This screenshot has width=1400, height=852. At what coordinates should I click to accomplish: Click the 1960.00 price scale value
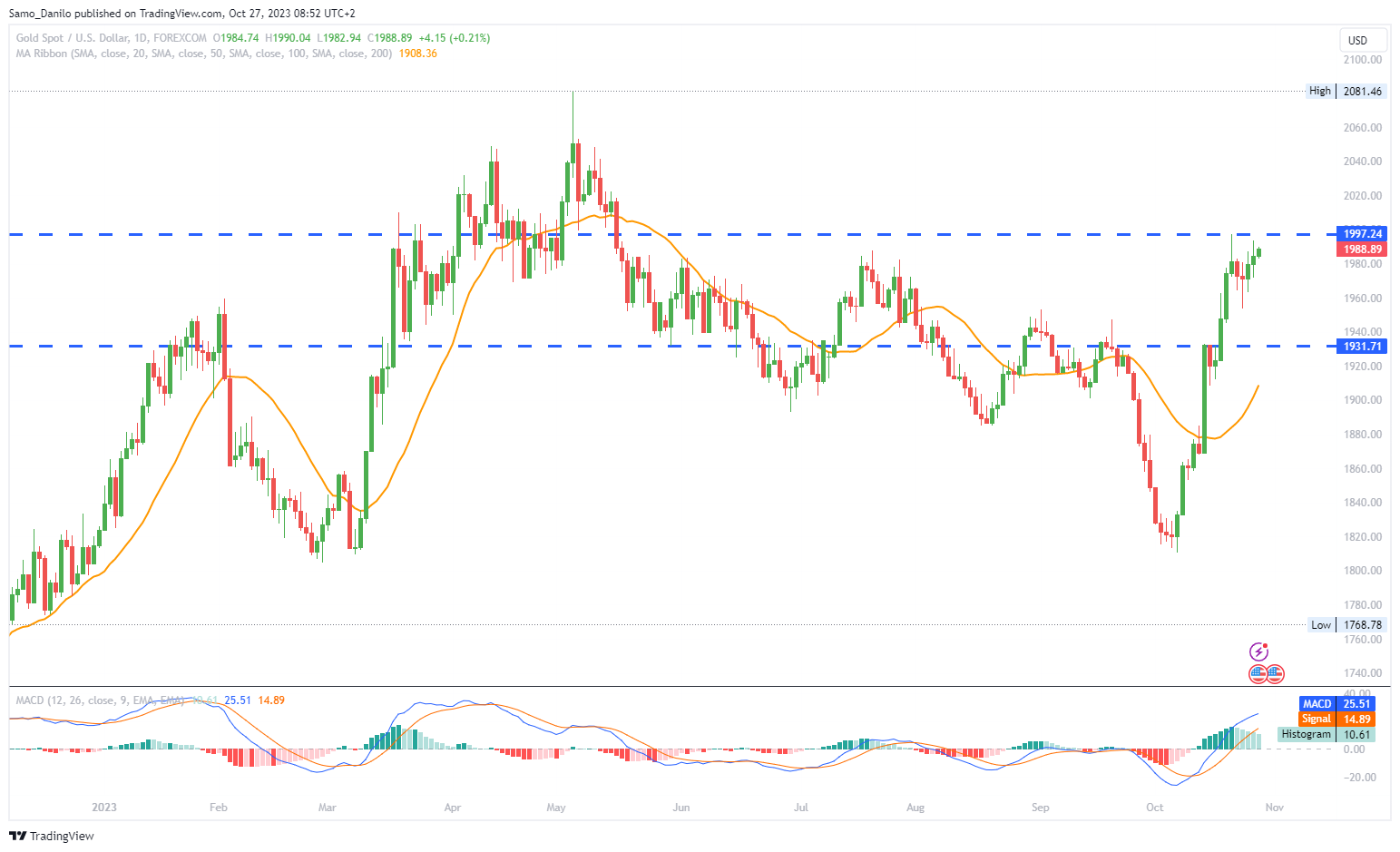pyautogui.click(x=1363, y=299)
